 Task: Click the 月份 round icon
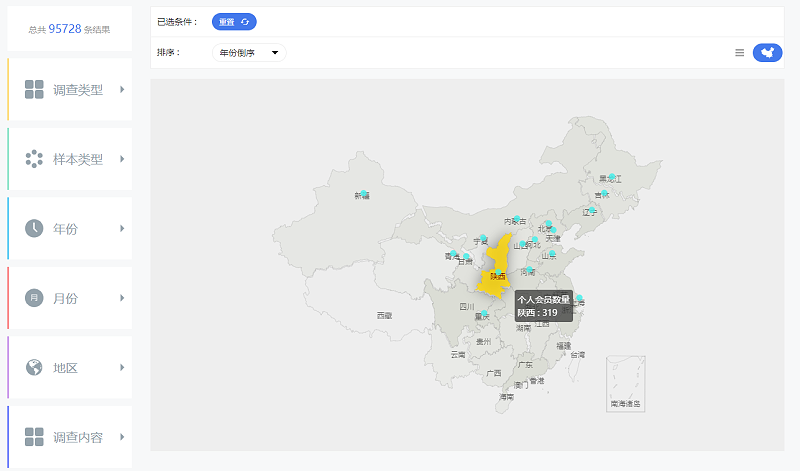point(34,298)
